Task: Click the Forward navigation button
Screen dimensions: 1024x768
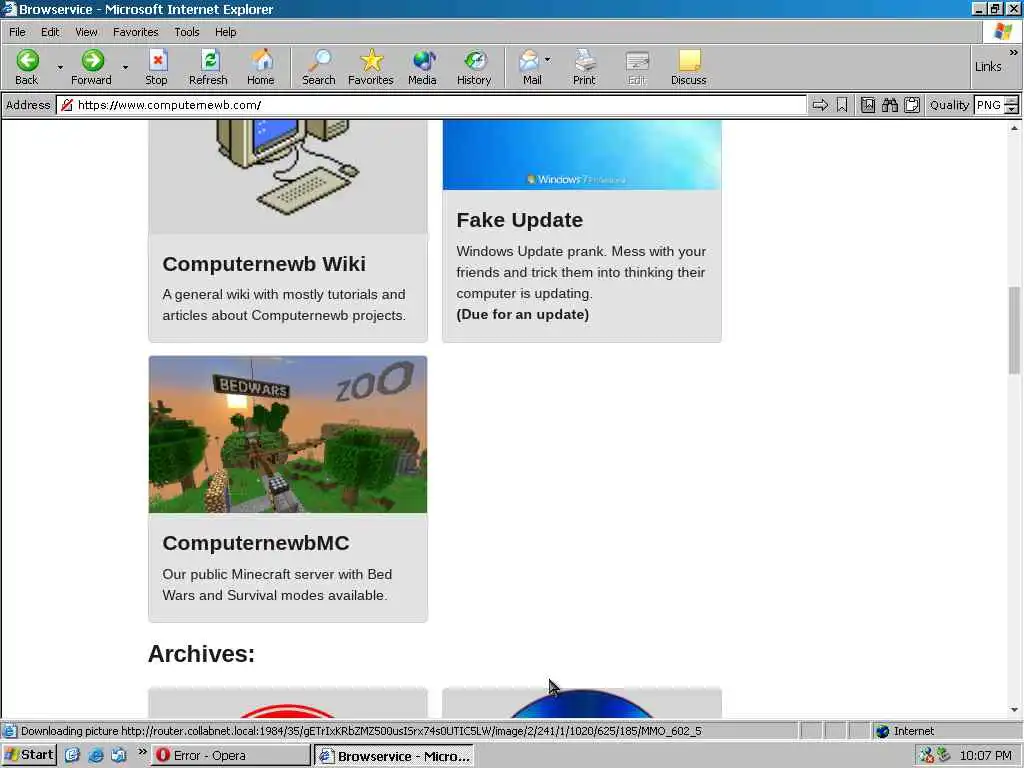Action: (x=91, y=67)
